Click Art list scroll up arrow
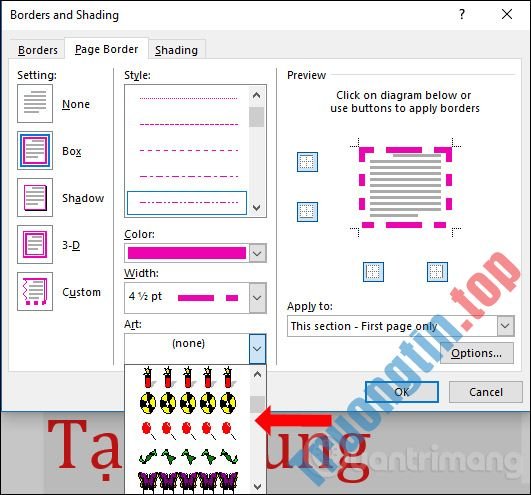This screenshot has width=531, height=495. point(258,374)
